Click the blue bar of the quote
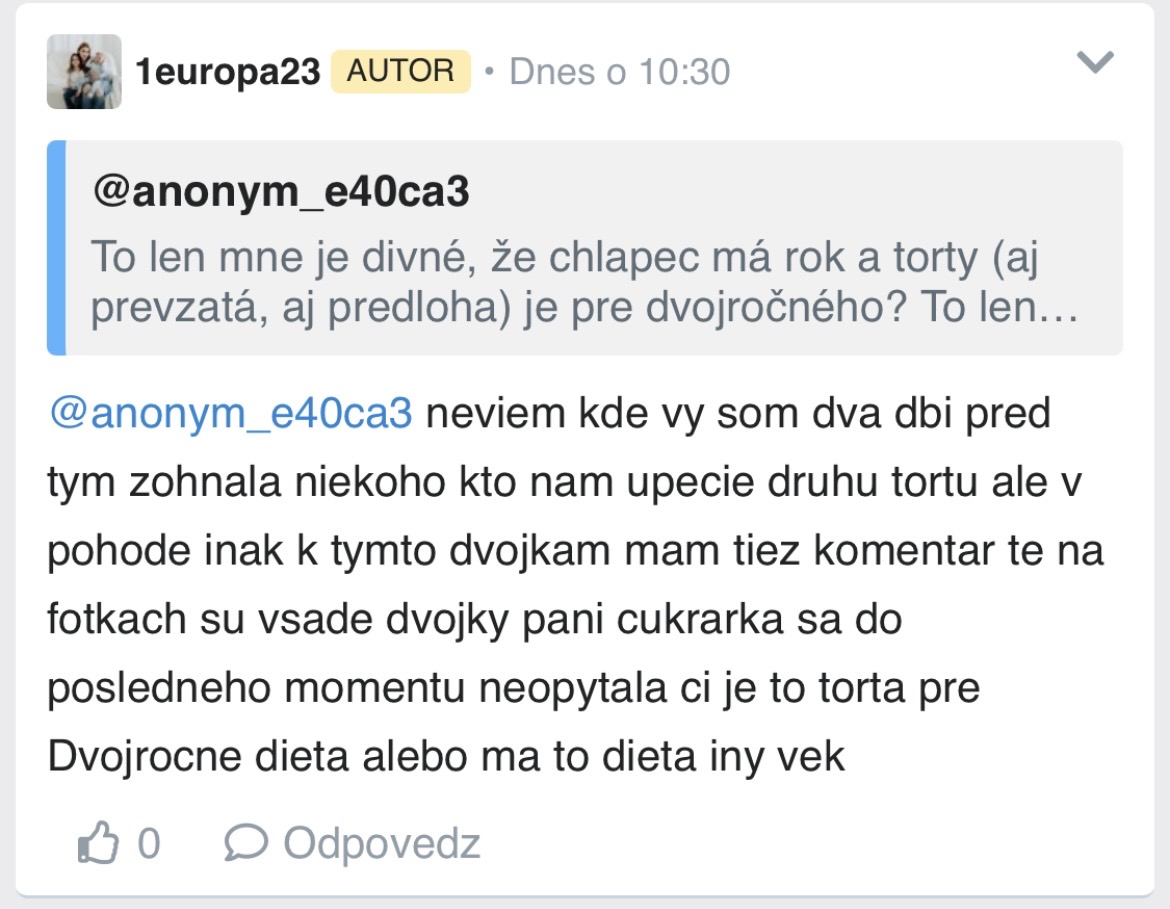This screenshot has width=1170, height=909. tap(56, 248)
